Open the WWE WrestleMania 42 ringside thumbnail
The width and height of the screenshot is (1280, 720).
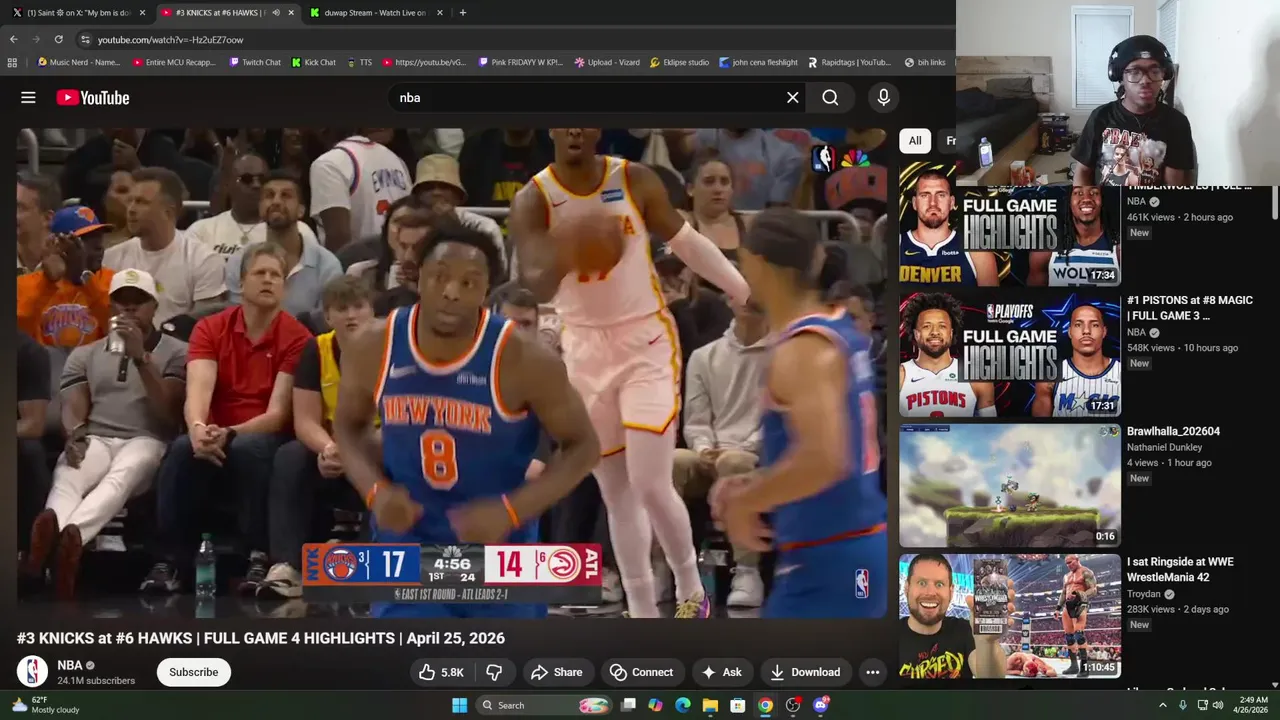point(1009,617)
